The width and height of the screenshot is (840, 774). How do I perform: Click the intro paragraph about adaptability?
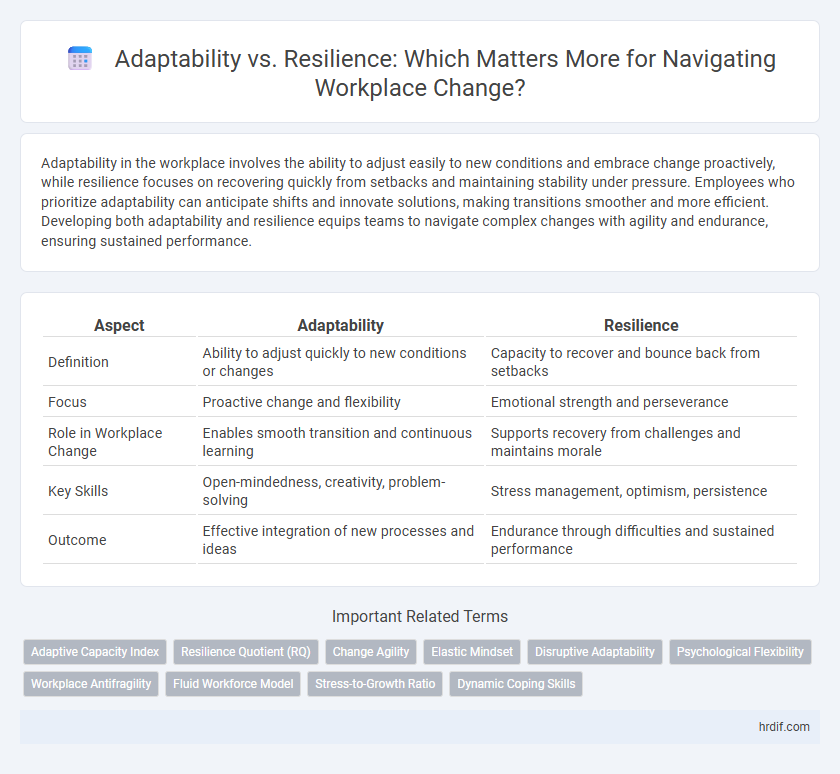tap(418, 202)
